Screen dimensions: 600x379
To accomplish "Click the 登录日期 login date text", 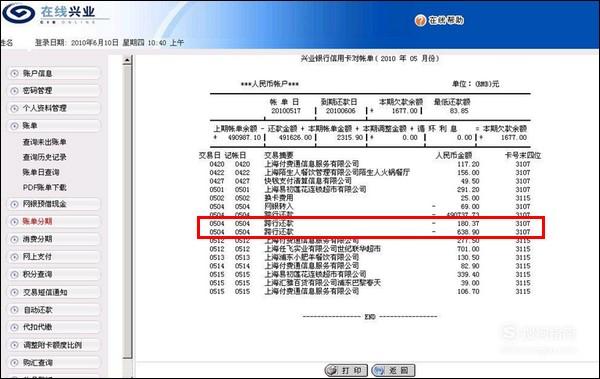I will point(109,43).
